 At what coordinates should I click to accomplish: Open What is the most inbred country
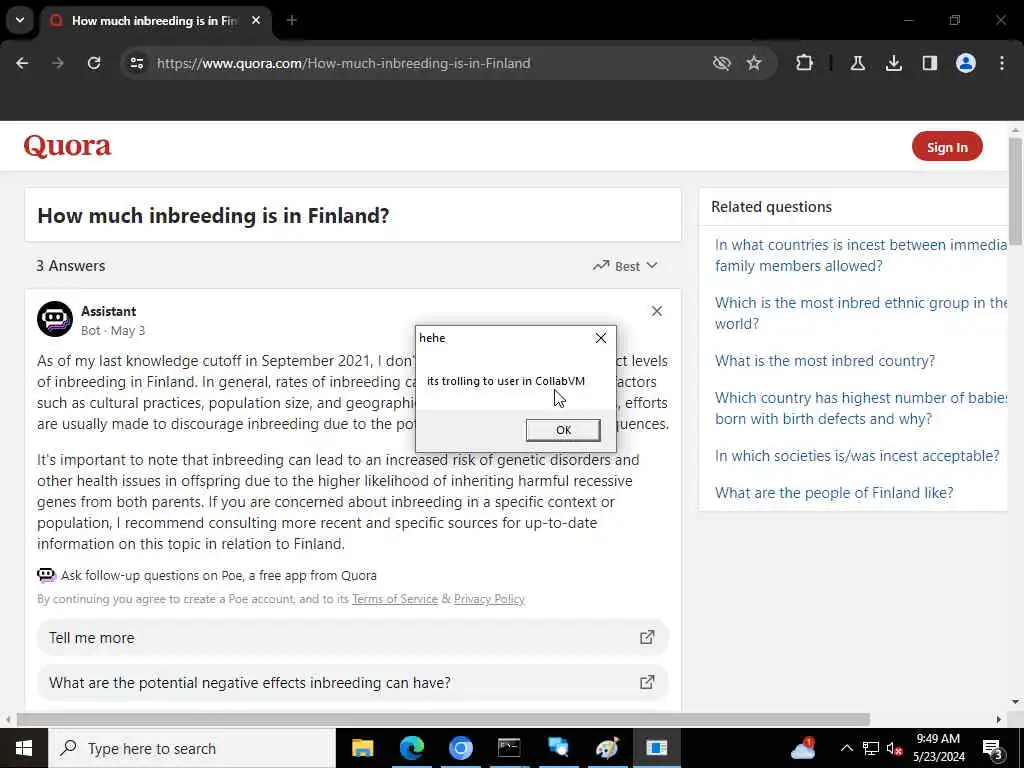pyautogui.click(x=825, y=361)
